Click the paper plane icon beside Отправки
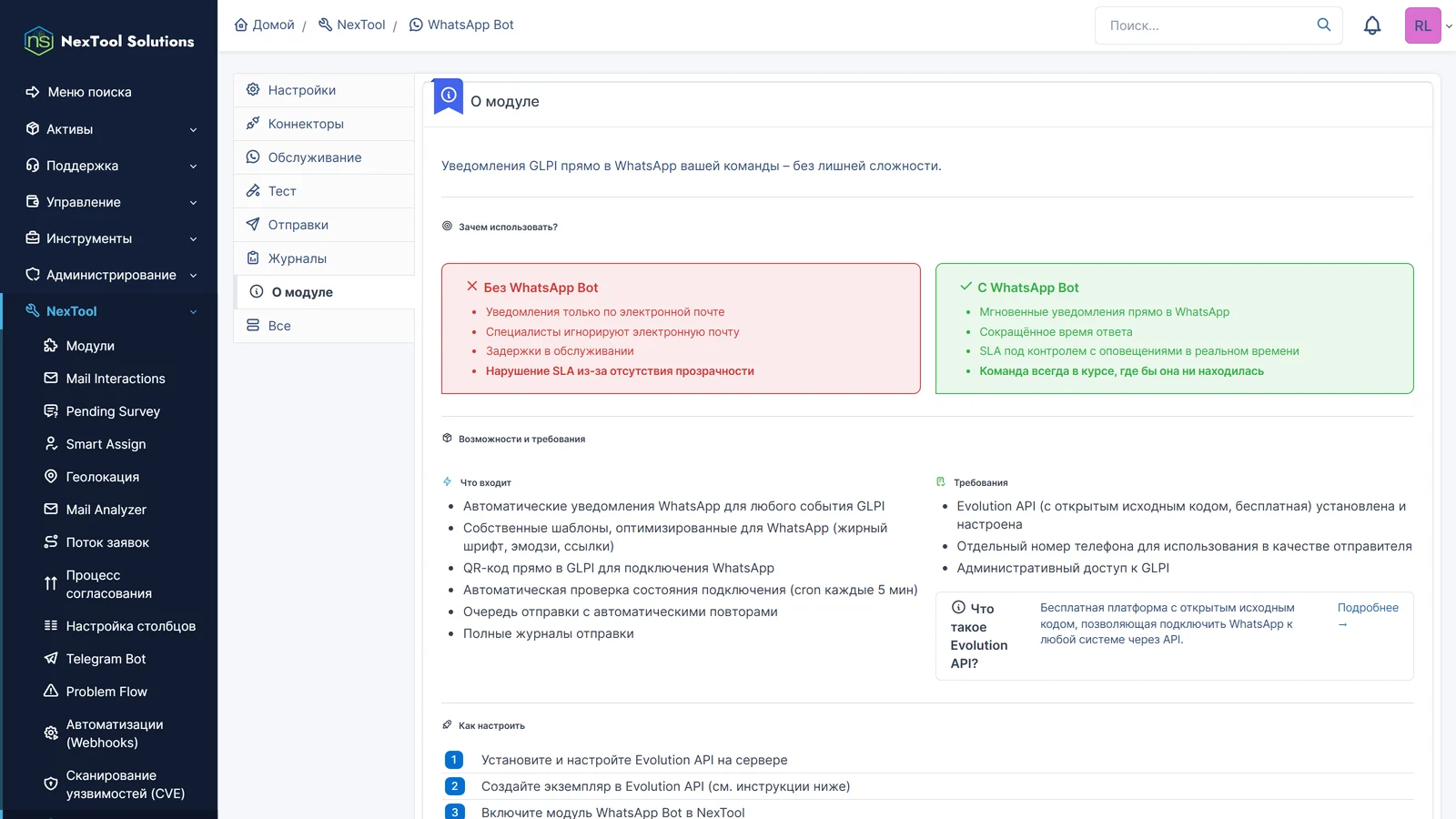Image resolution: width=1456 pixels, height=819 pixels. pos(253,224)
